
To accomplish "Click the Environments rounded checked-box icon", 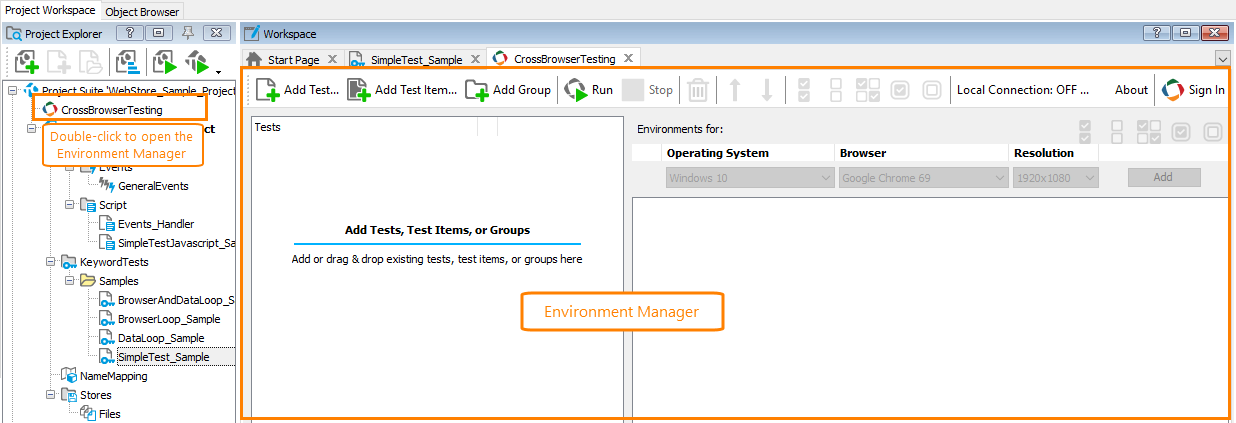I will click(x=1181, y=131).
